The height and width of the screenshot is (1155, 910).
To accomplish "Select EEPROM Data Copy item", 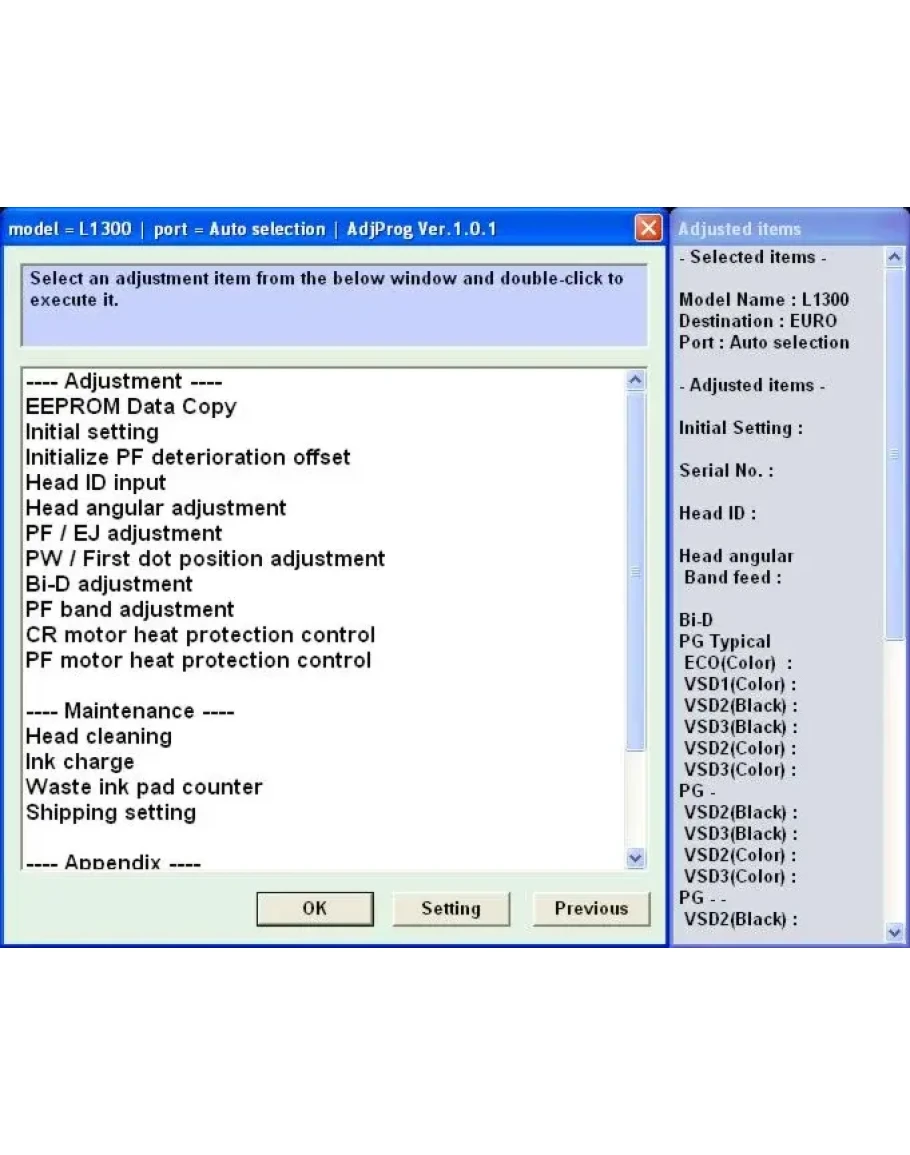I will point(131,407).
